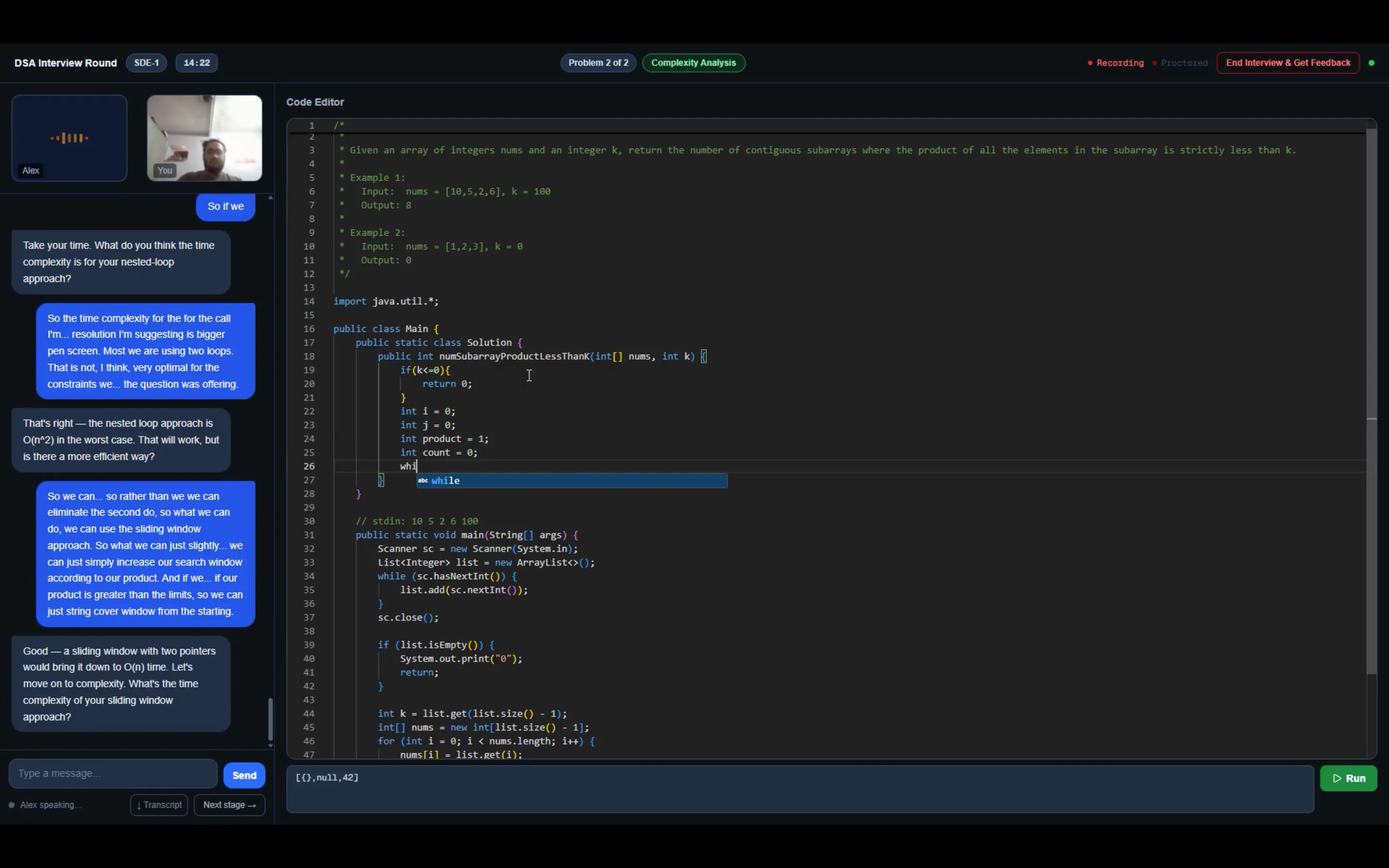This screenshot has height=868, width=1389.
Task: Click 'int product = 1;' line
Action: (x=444, y=439)
